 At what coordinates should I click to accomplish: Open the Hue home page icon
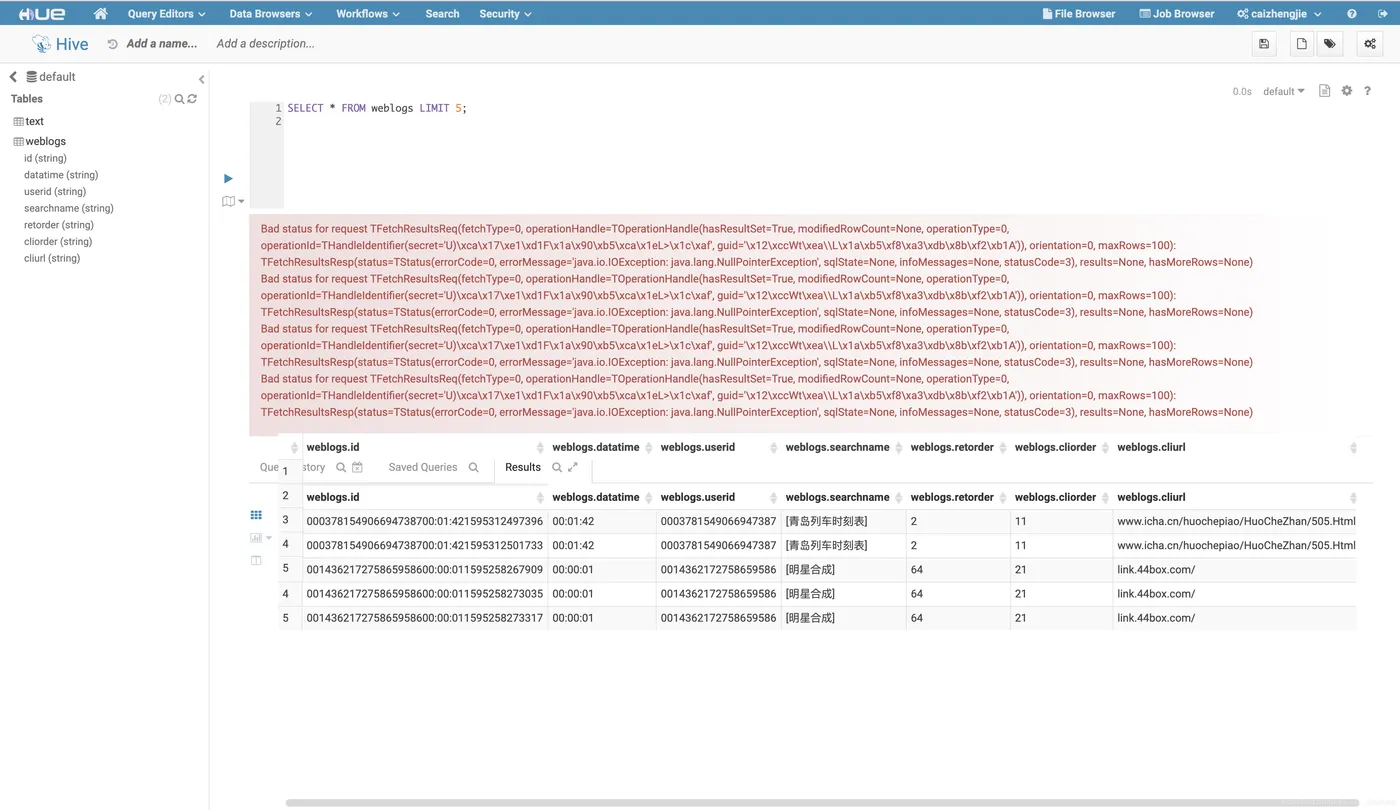(x=100, y=14)
